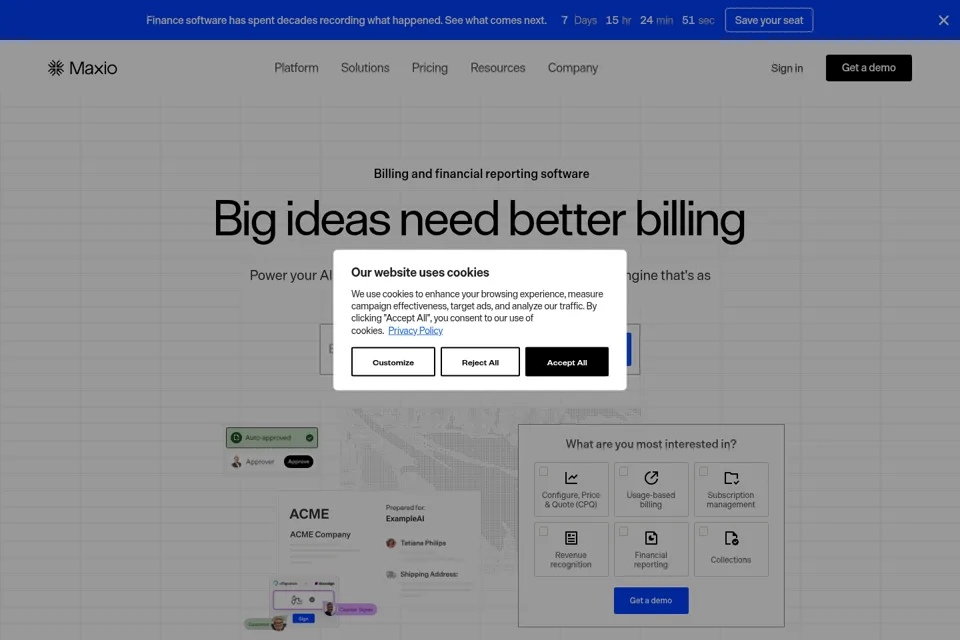Click the Sign in link
The image size is (960, 640).
(787, 68)
